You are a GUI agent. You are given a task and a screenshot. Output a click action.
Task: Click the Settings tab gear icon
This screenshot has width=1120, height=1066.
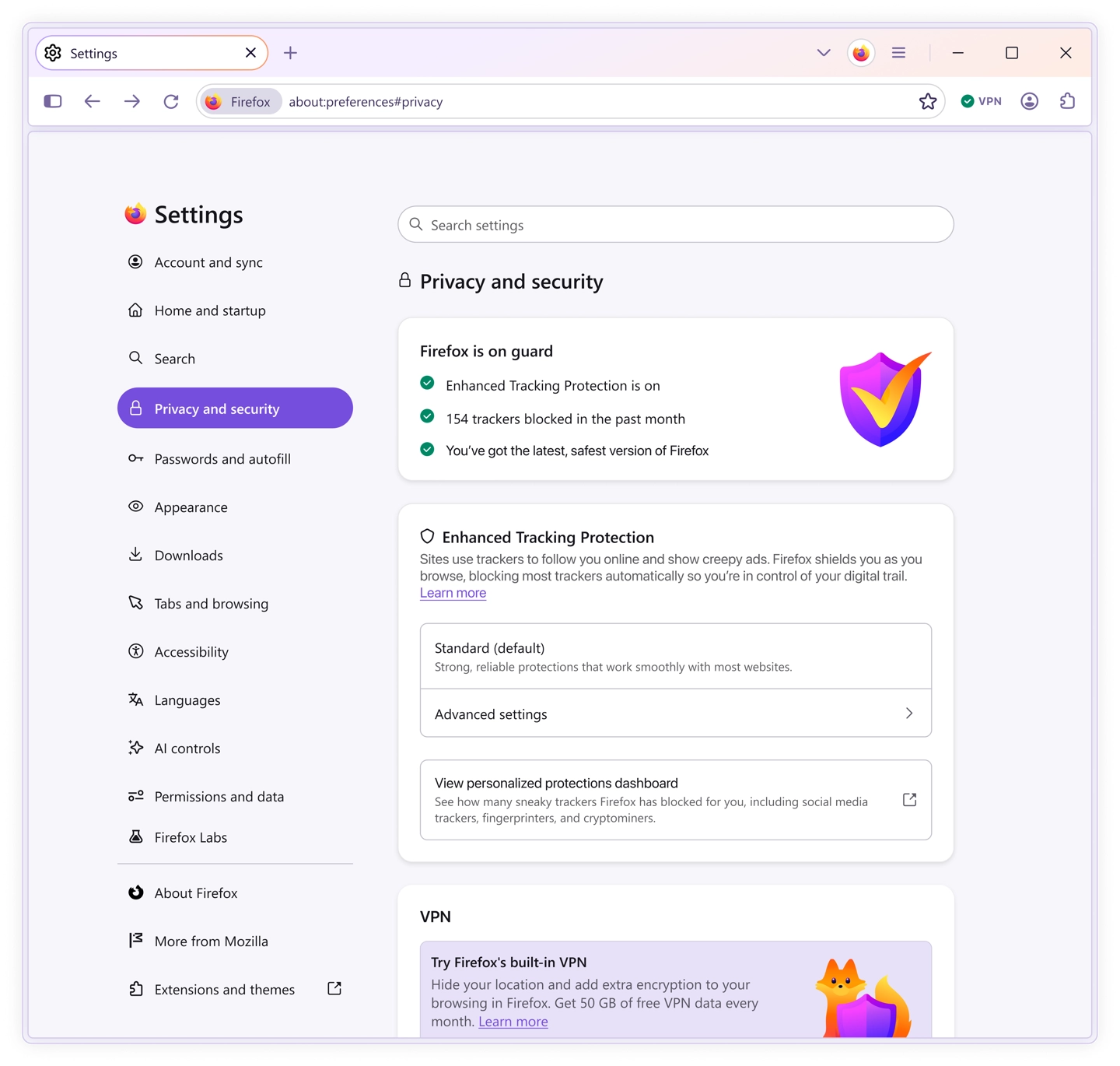[x=53, y=53]
